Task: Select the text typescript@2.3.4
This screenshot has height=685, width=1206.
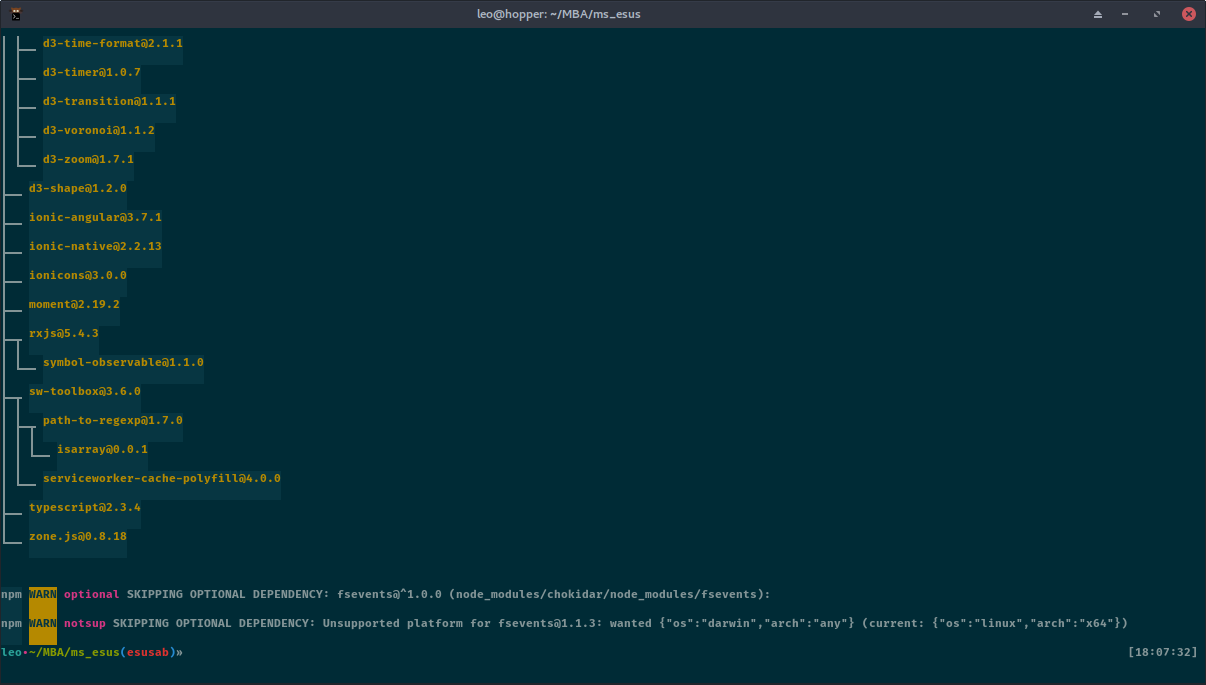Action: (85, 508)
